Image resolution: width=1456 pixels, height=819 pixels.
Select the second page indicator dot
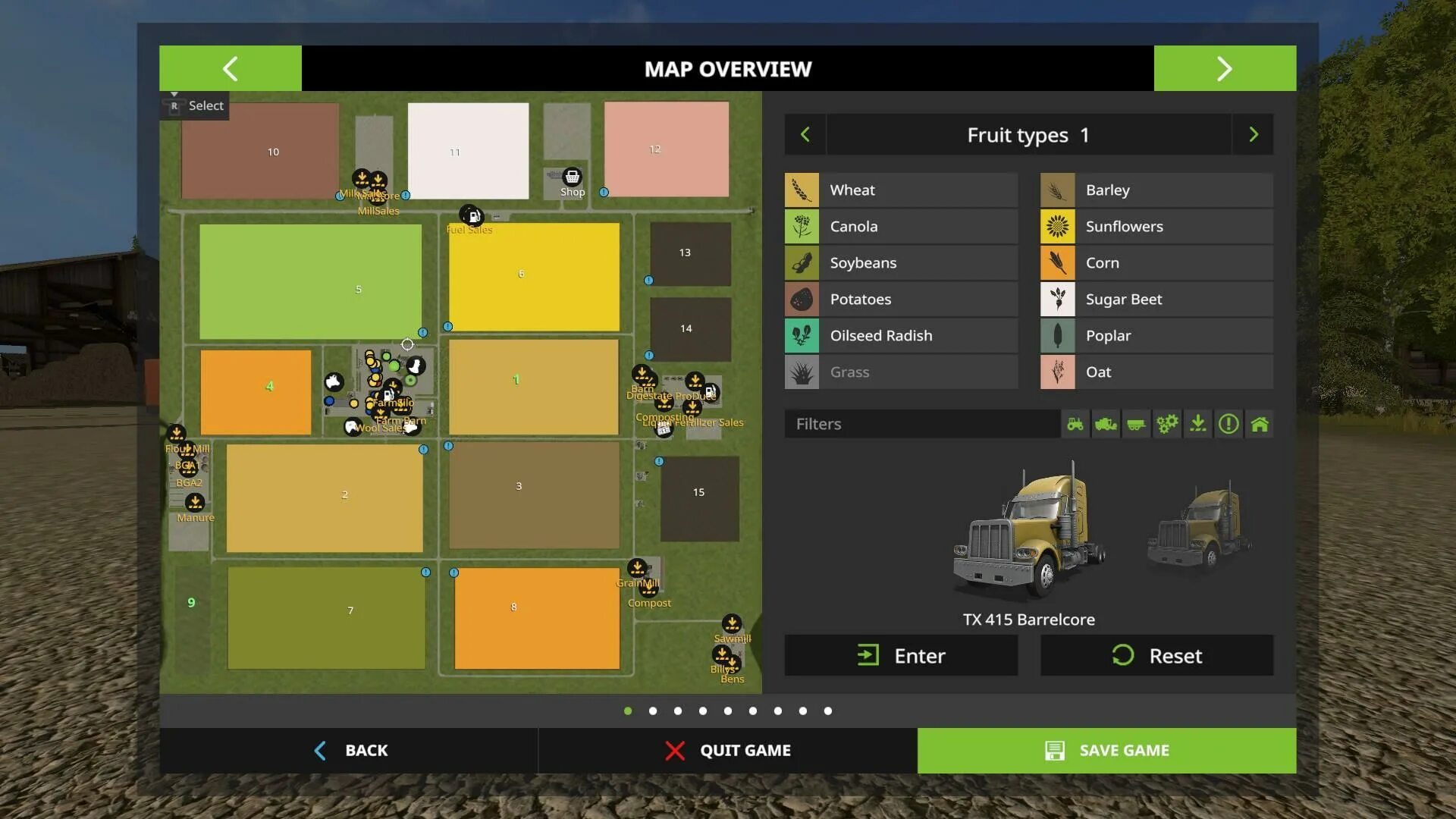[x=653, y=711]
